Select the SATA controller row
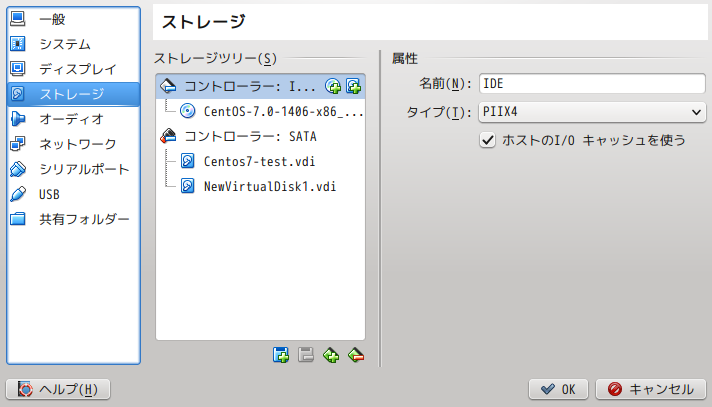Viewport: 712px width, 407px height. click(260, 136)
